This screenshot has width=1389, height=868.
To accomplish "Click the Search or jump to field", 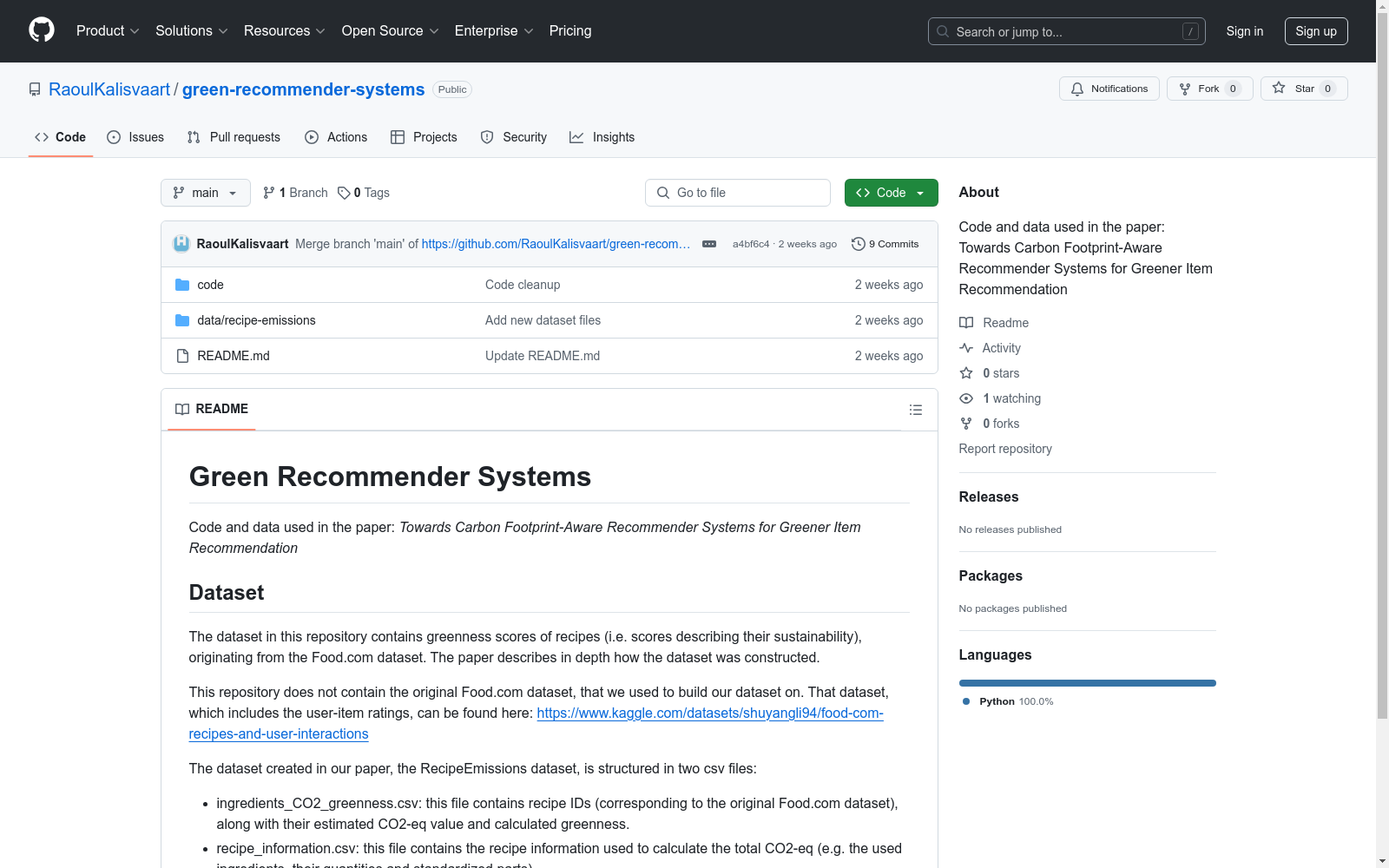I will click(x=1067, y=31).
